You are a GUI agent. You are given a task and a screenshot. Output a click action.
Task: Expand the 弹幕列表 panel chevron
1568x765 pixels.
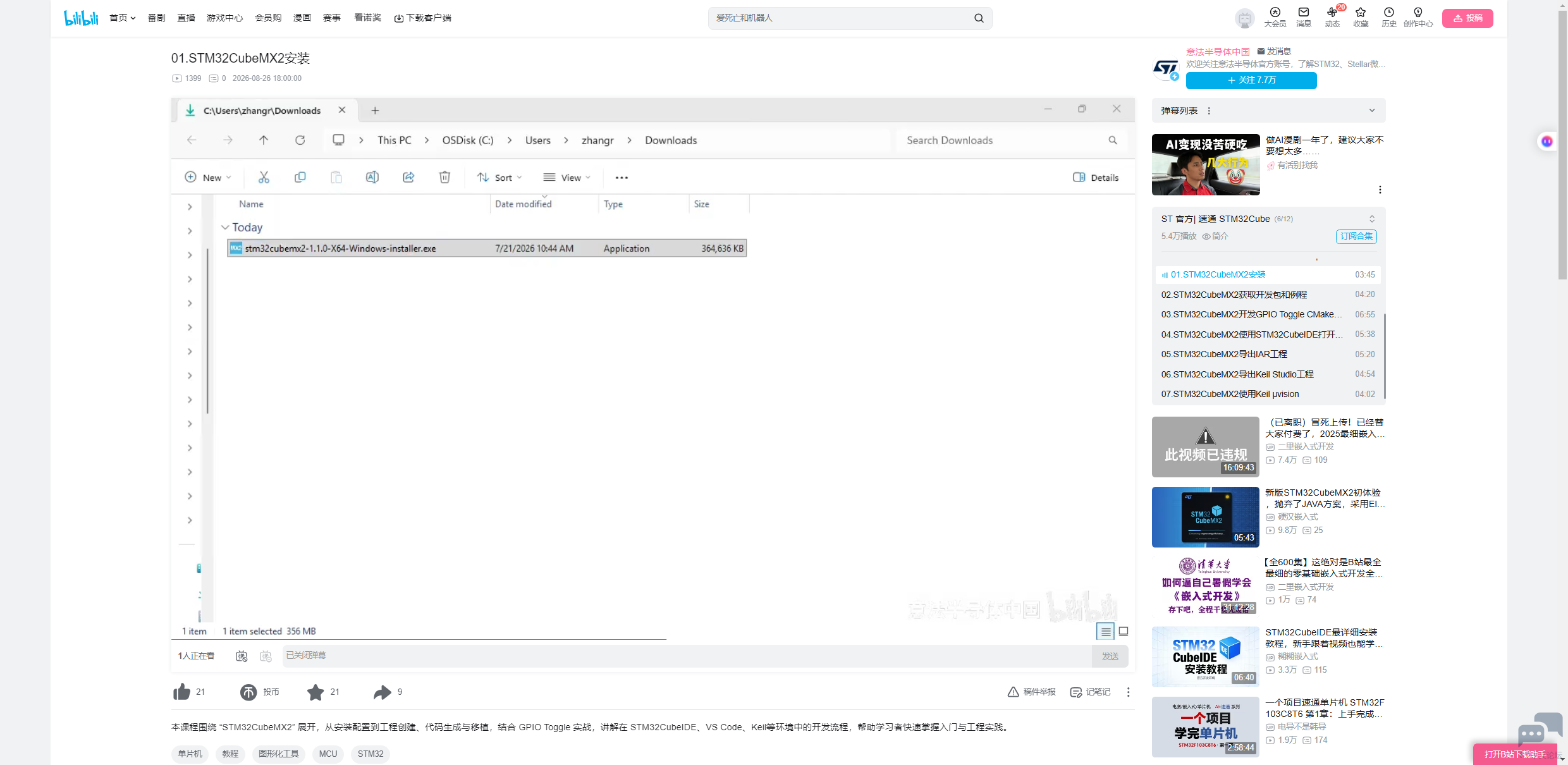1372,111
